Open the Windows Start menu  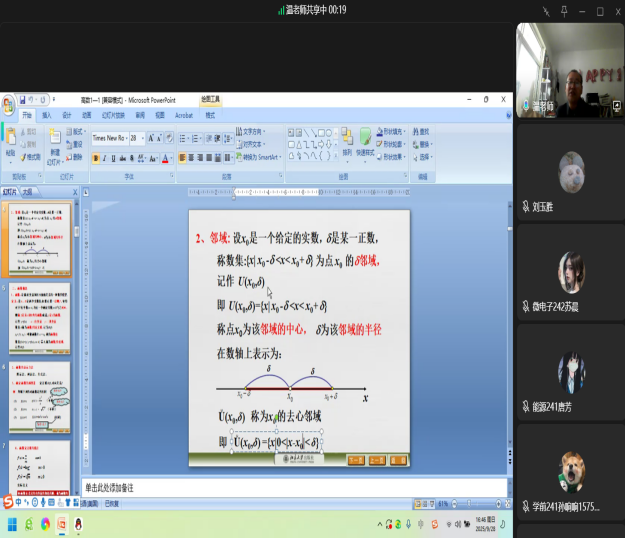pos(13,524)
